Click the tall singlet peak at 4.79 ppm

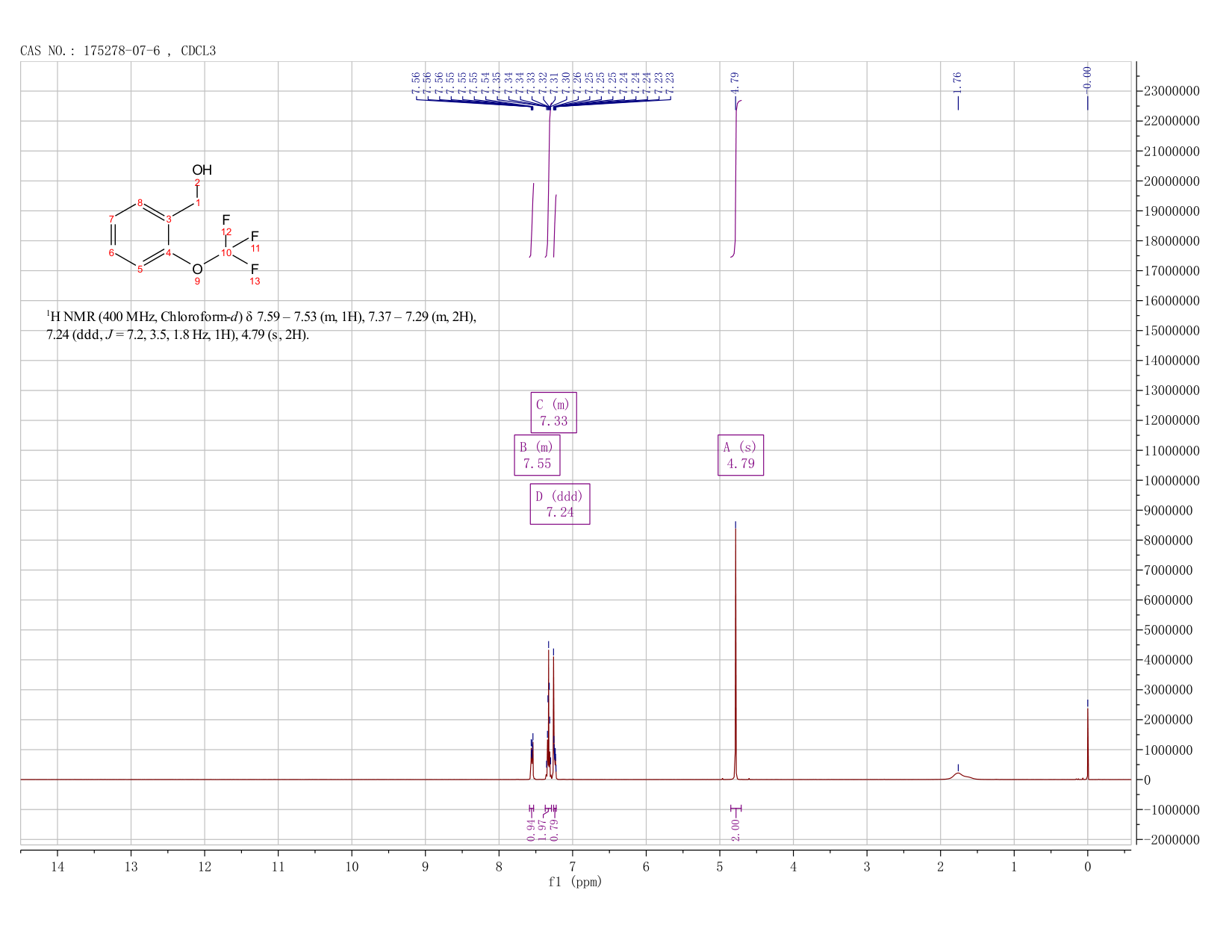pyautogui.click(x=735, y=650)
